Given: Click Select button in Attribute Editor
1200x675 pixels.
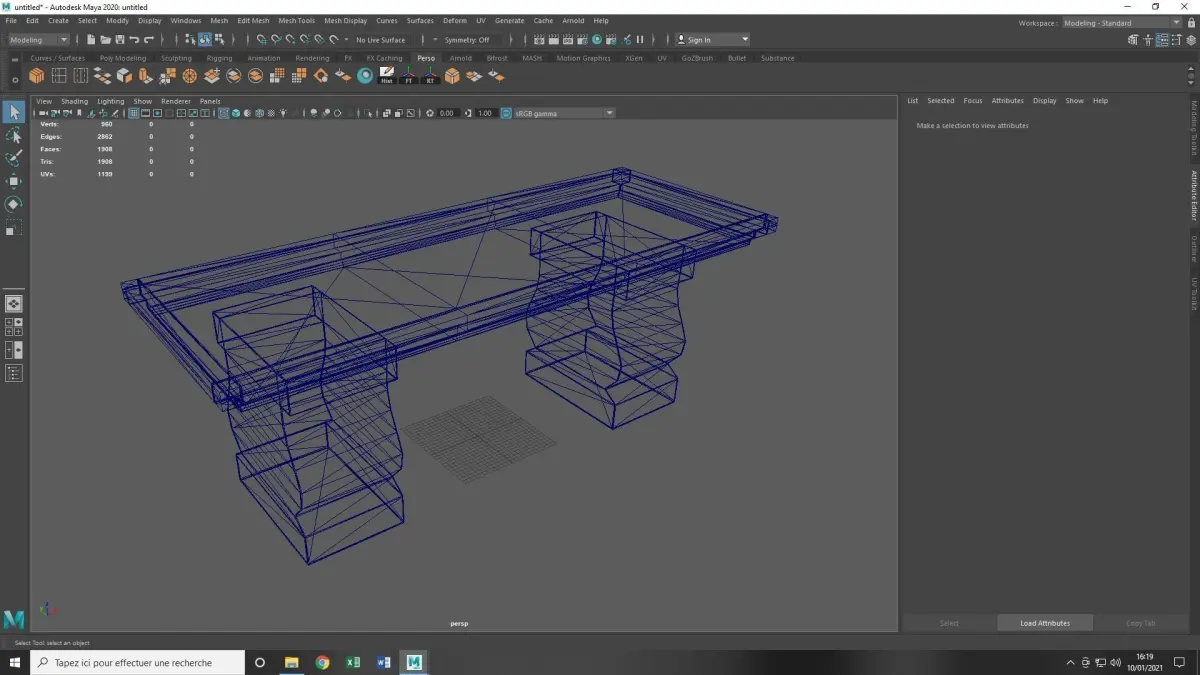Looking at the screenshot, I should pos(949,623).
